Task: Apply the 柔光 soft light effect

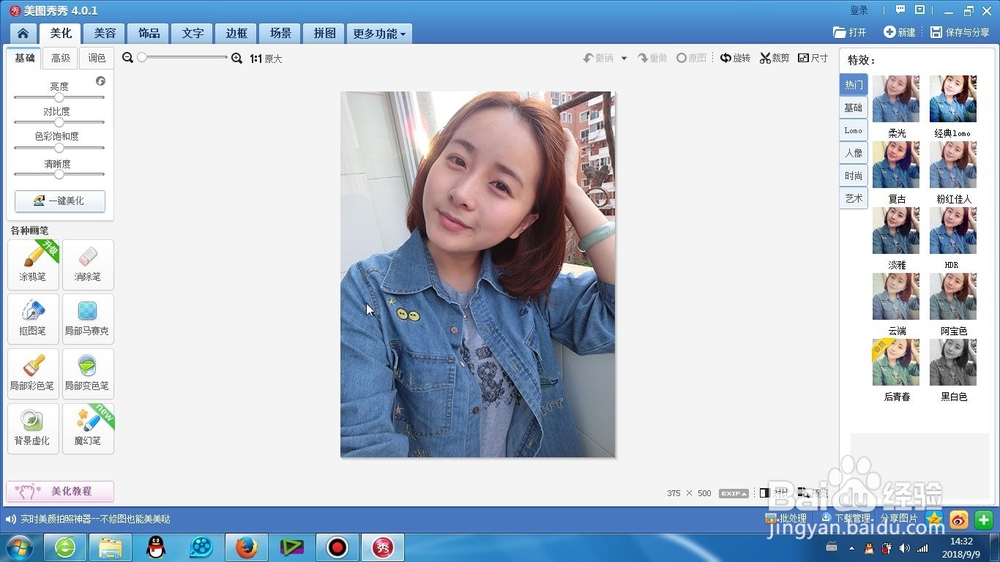Action: pos(896,99)
